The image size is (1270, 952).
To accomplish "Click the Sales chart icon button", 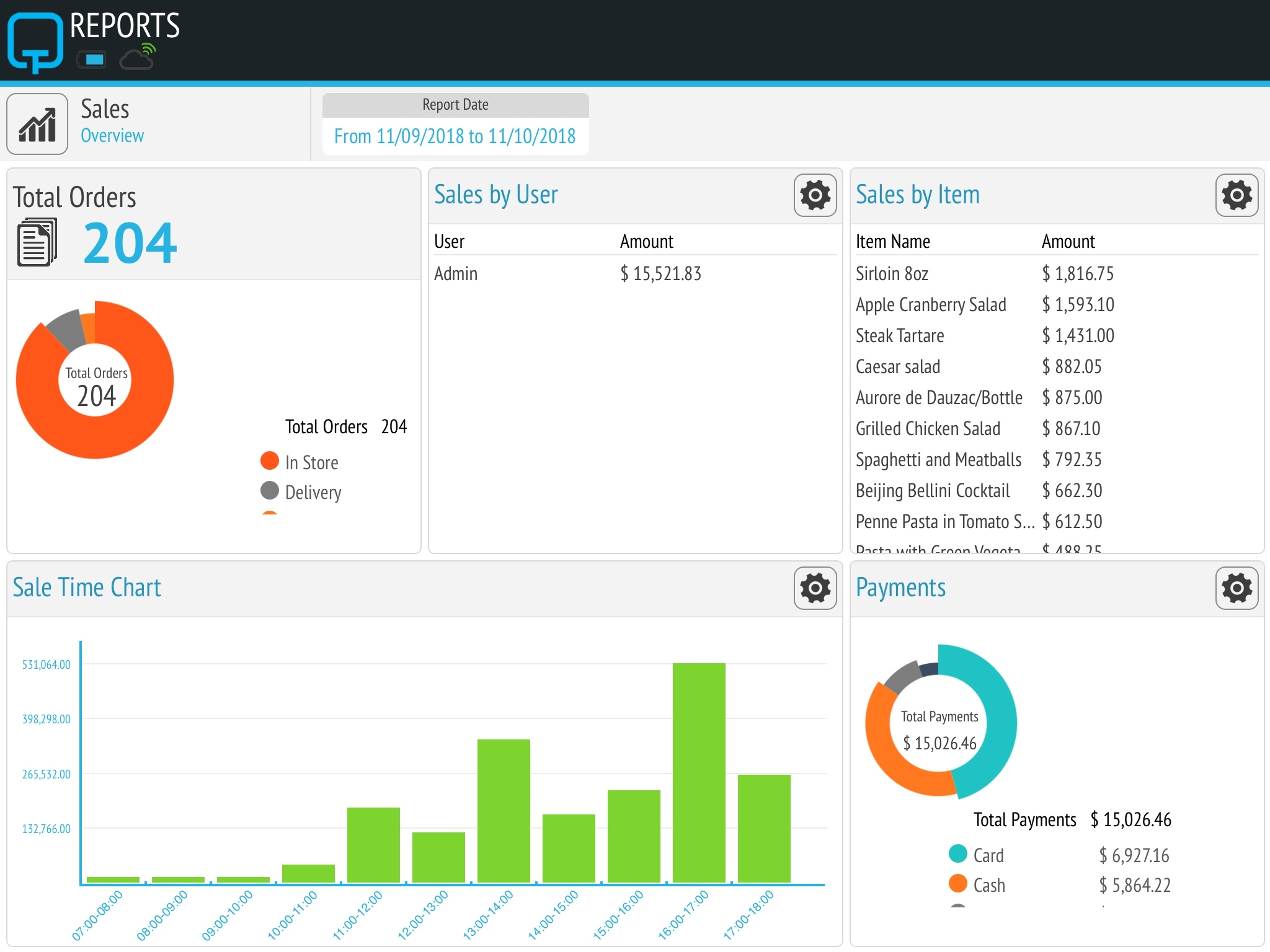I will [x=37, y=124].
